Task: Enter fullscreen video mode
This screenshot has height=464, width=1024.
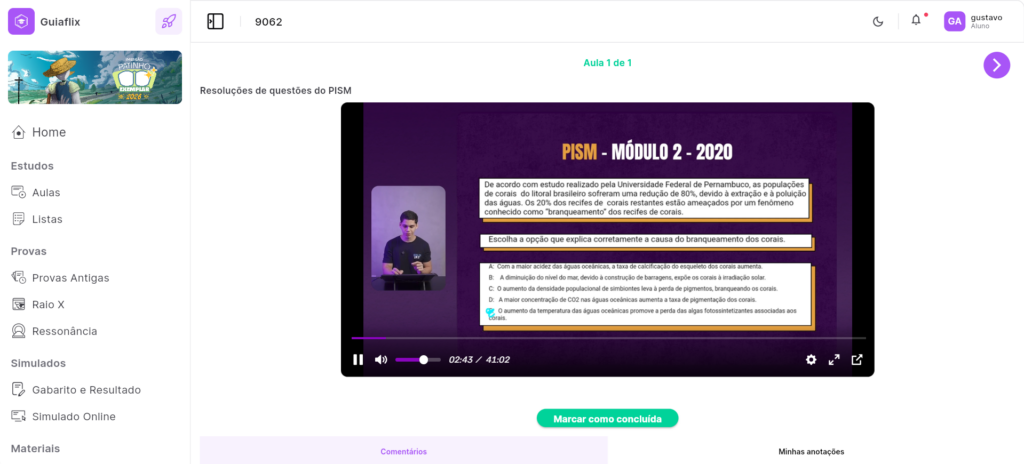Action: click(x=834, y=360)
